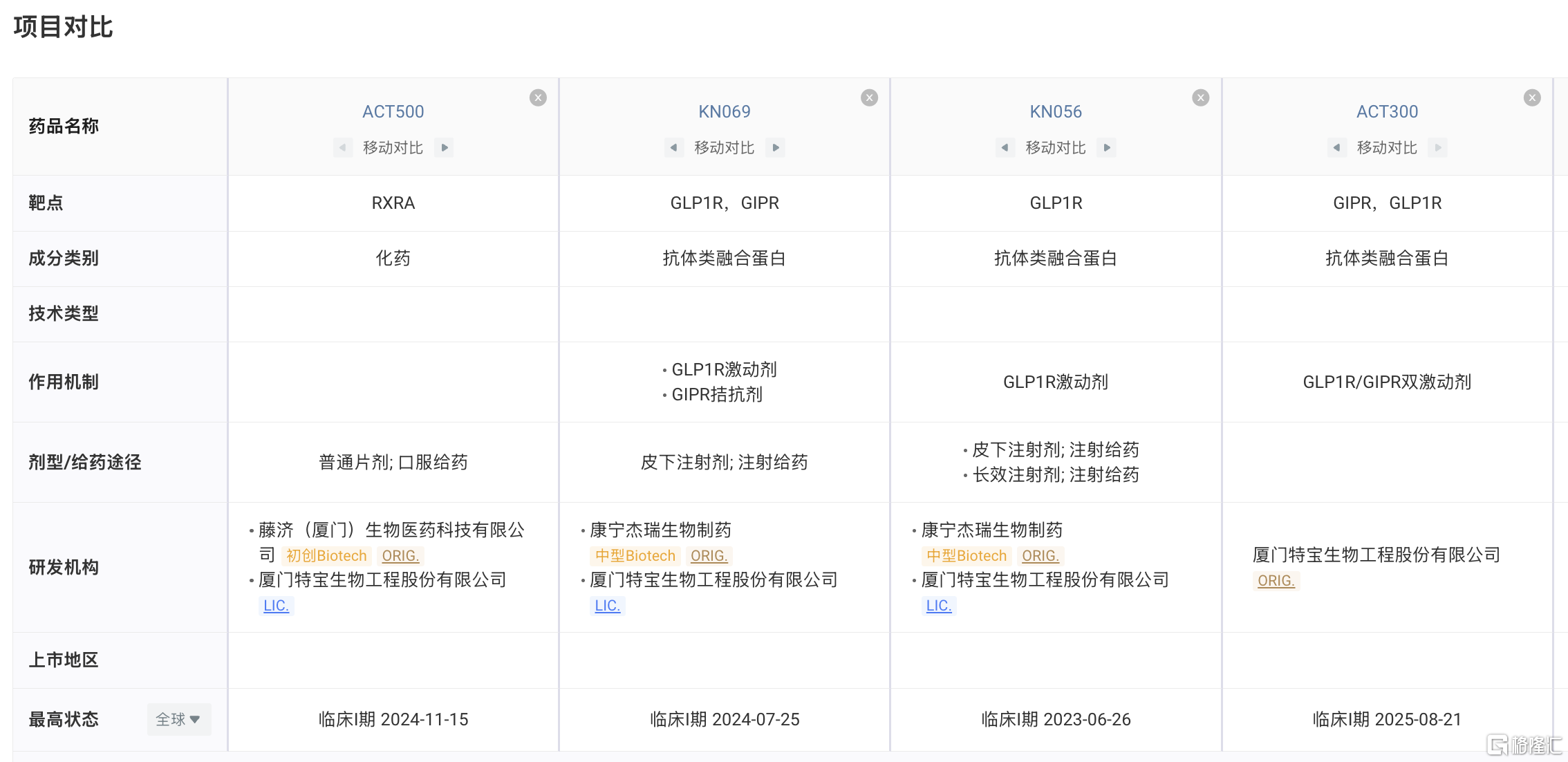Click KN069 皮下注射剂; 注射给药 cell

pyautogui.click(x=724, y=462)
